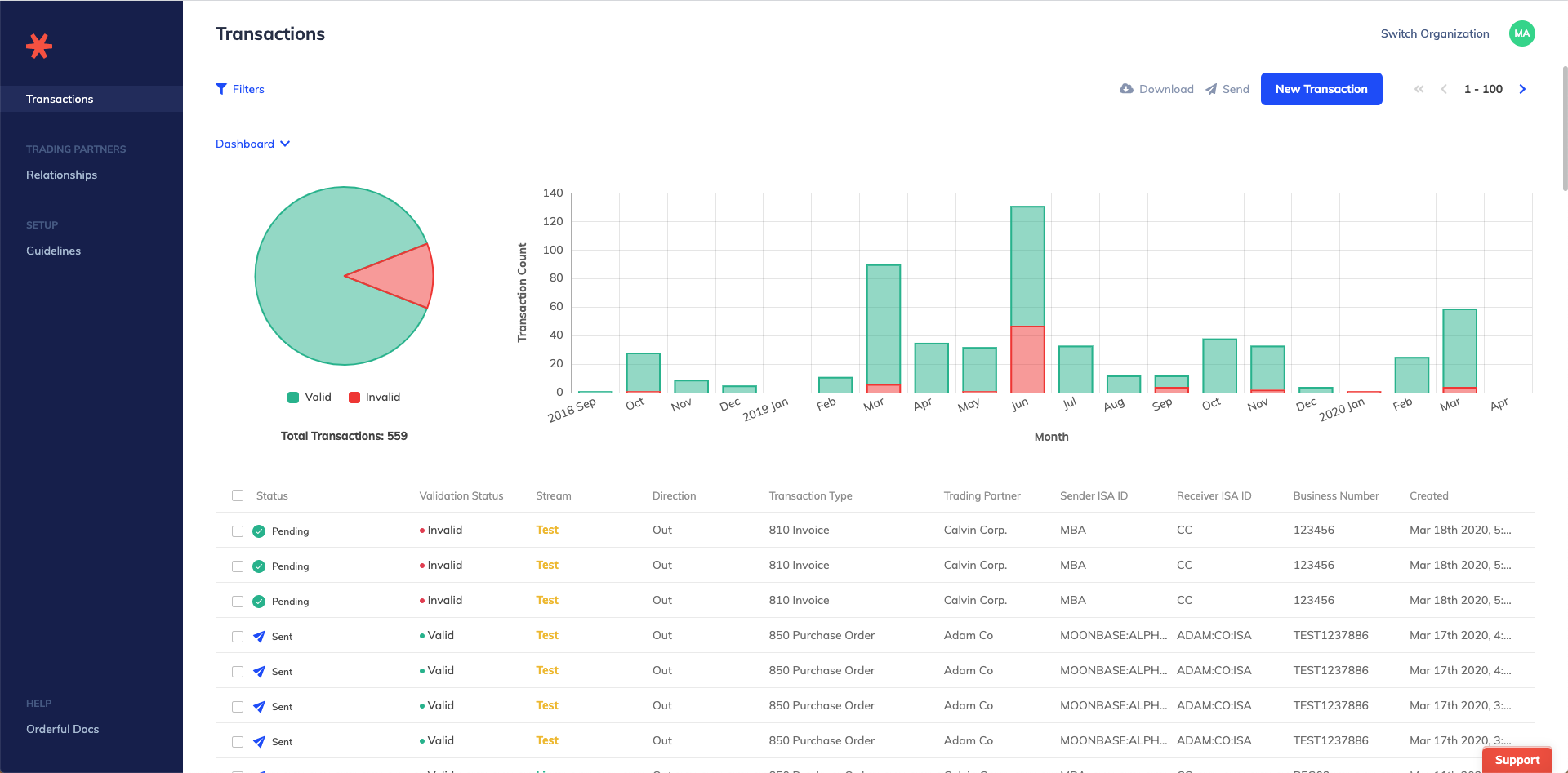Click the Status column header

272,495
